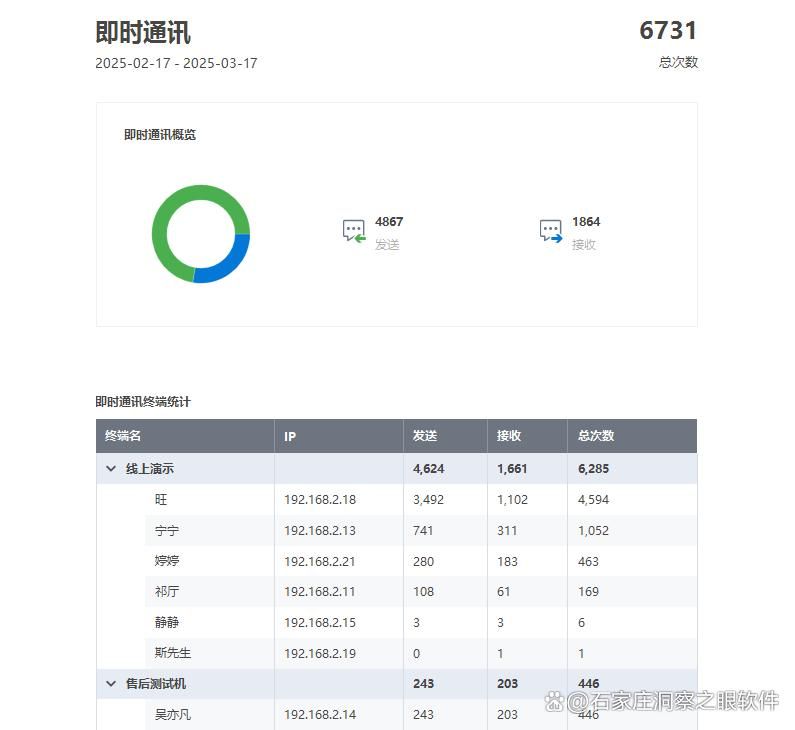Image resolution: width=795 pixels, height=730 pixels.
Task: Click sent value 741 for 宁宁
Action: [423, 531]
